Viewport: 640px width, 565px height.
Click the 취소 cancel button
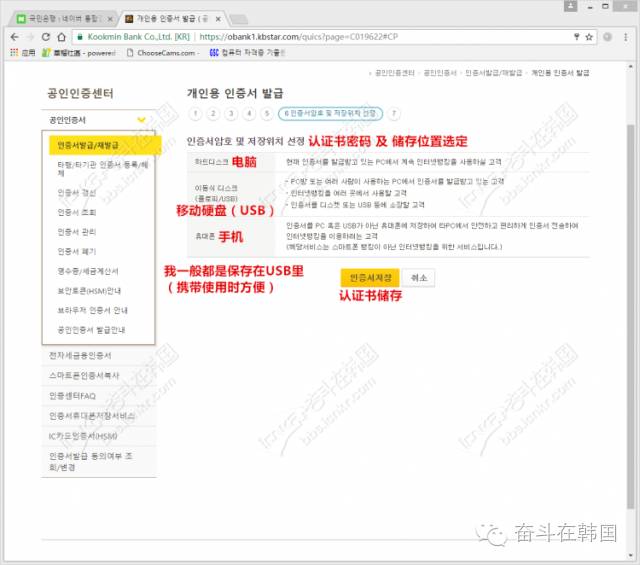pyautogui.click(x=419, y=278)
